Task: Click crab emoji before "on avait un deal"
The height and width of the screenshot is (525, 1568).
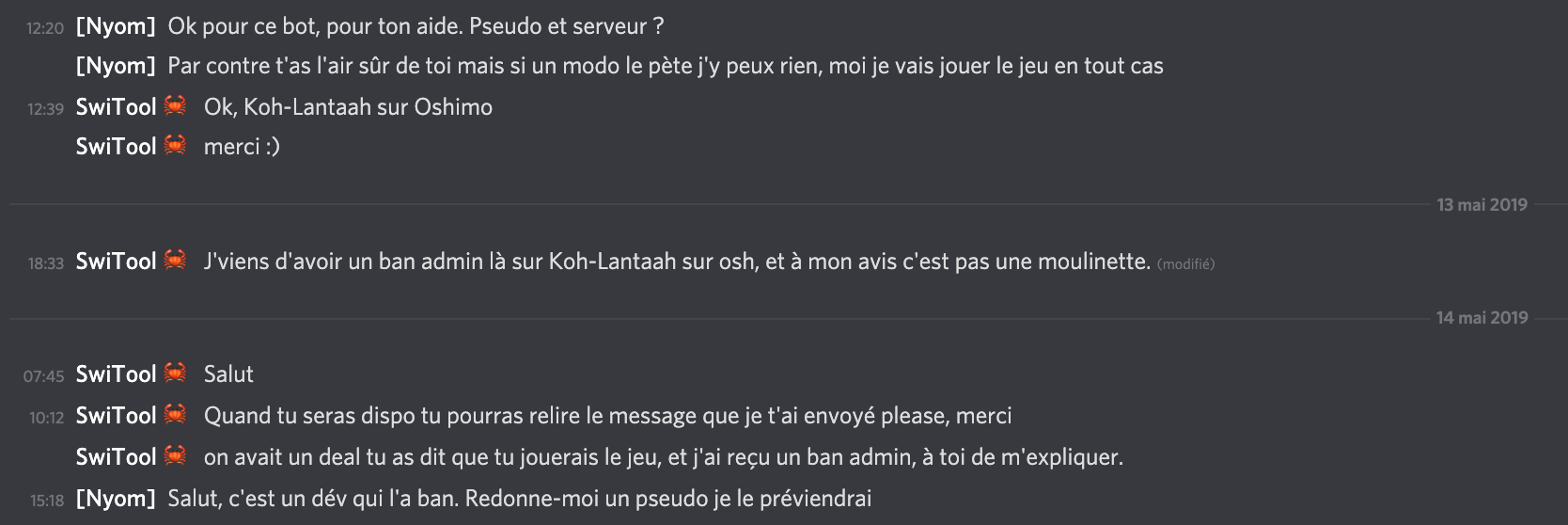Action: coord(175,455)
